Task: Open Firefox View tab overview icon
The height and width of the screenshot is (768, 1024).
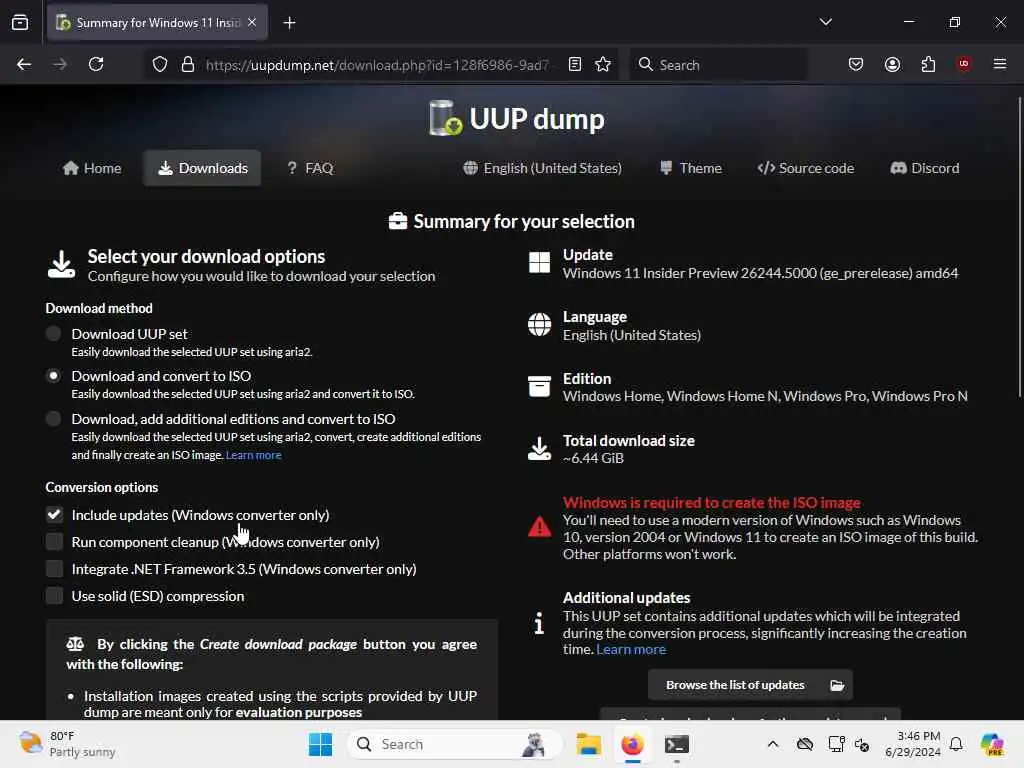Action: [20, 22]
